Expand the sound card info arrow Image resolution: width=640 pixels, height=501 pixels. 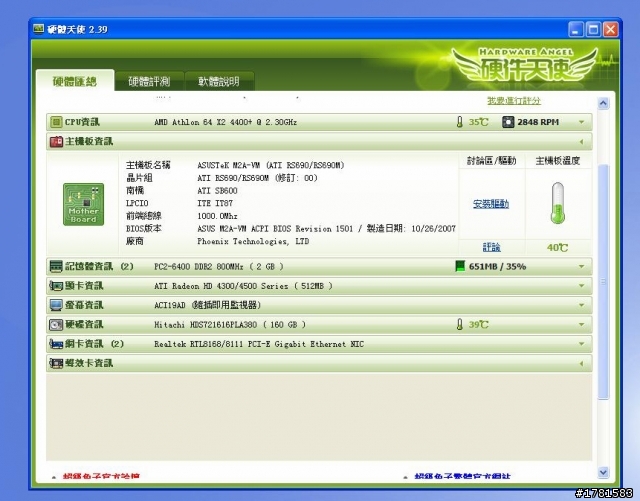coord(581,363)
